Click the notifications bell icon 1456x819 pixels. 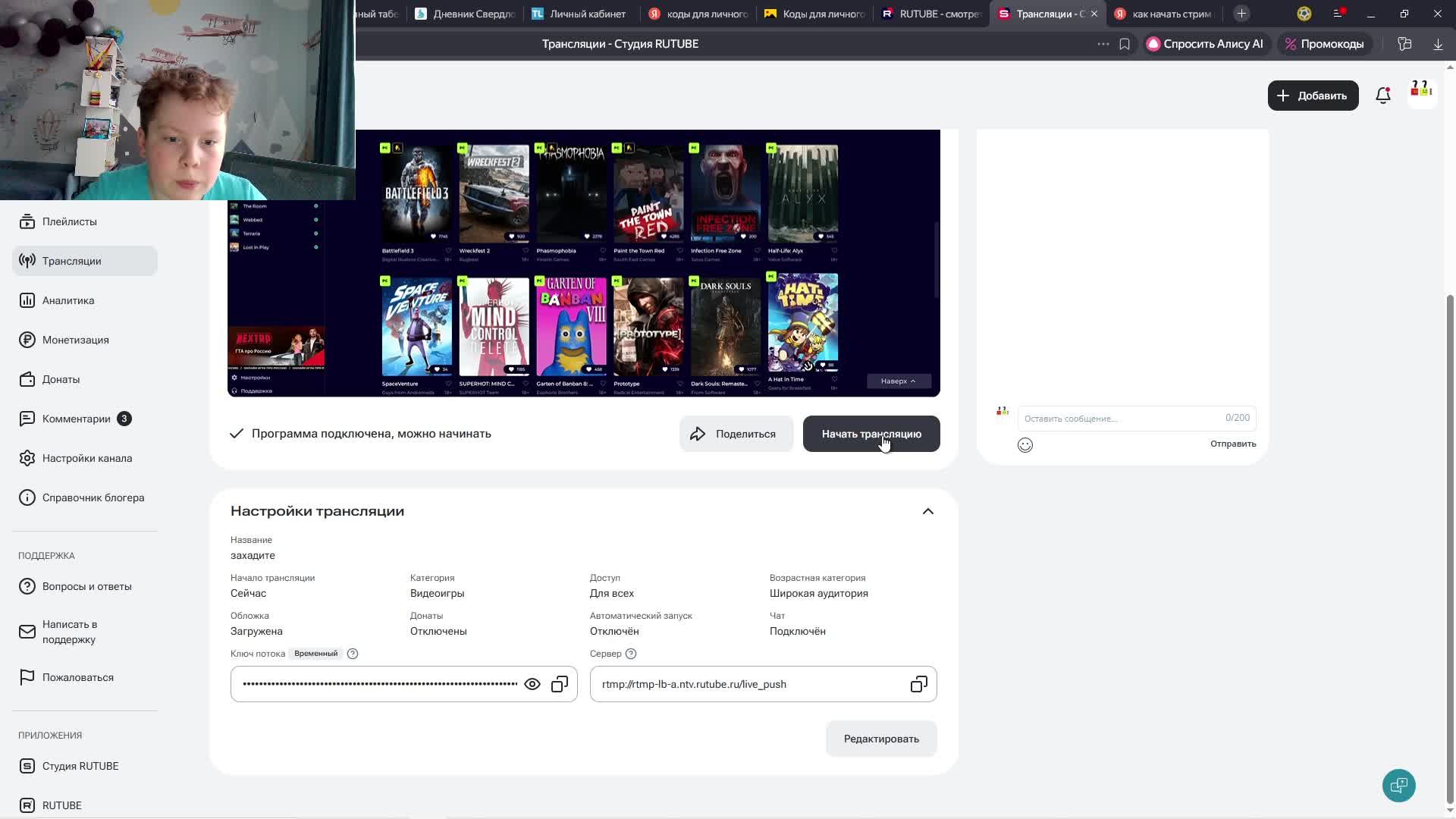1382,96
